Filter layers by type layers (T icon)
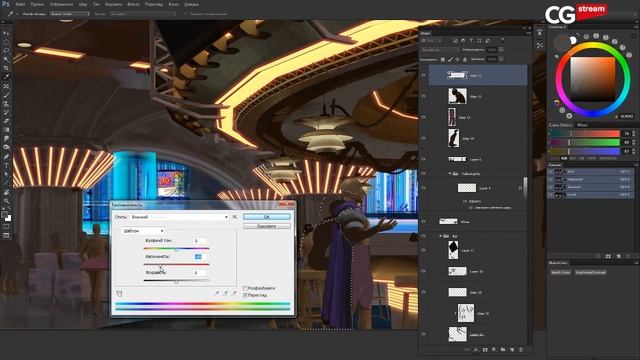Screen dimensions: 640x360 tap(471, 40)
